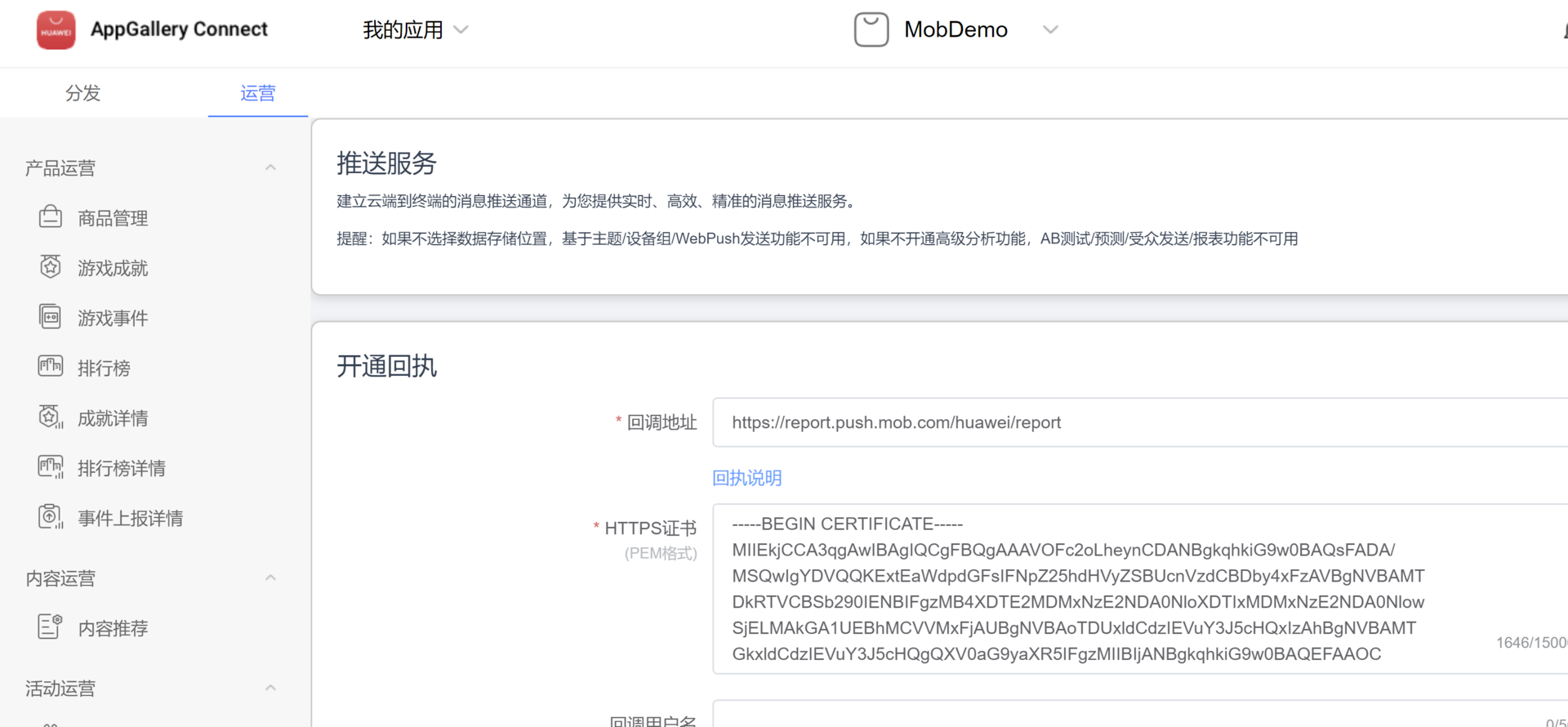The height and width of the screenshot is (727, 1568).
Task: Click the Huawei AppGallery Connect logo
Action: point(56,30)
